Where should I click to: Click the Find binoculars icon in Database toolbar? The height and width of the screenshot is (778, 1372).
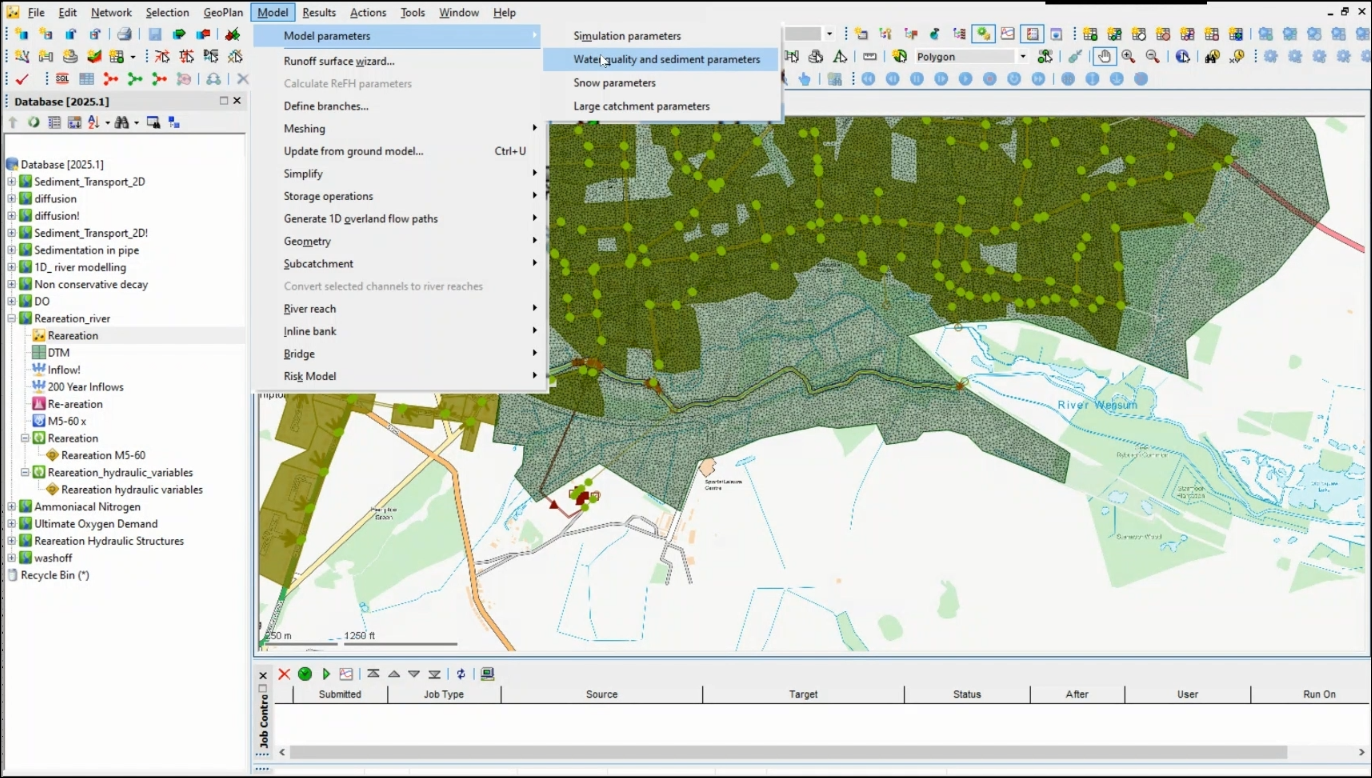pos(122,122)
